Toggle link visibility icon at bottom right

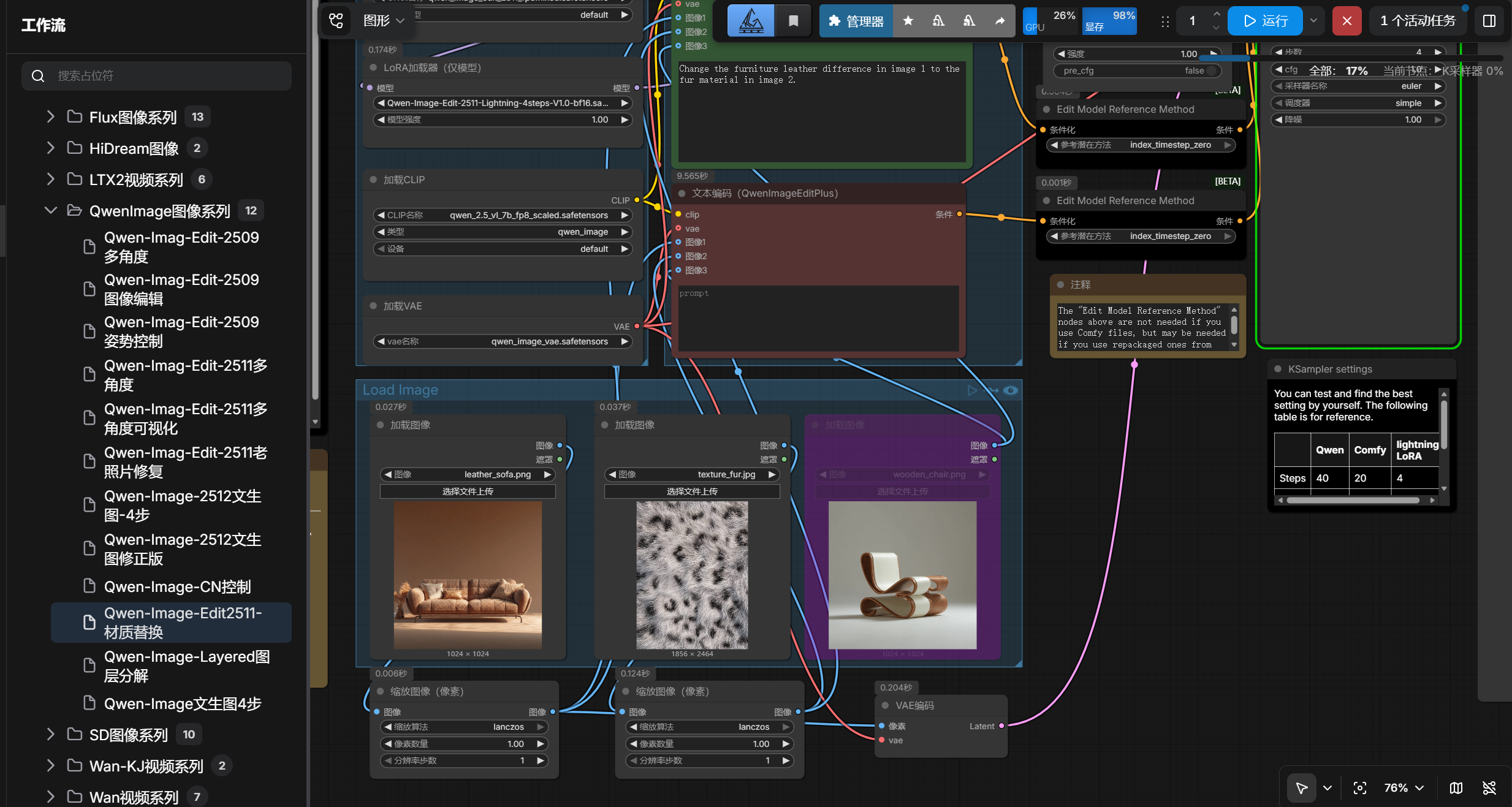pyautogui.click(x=1489, y=788)
